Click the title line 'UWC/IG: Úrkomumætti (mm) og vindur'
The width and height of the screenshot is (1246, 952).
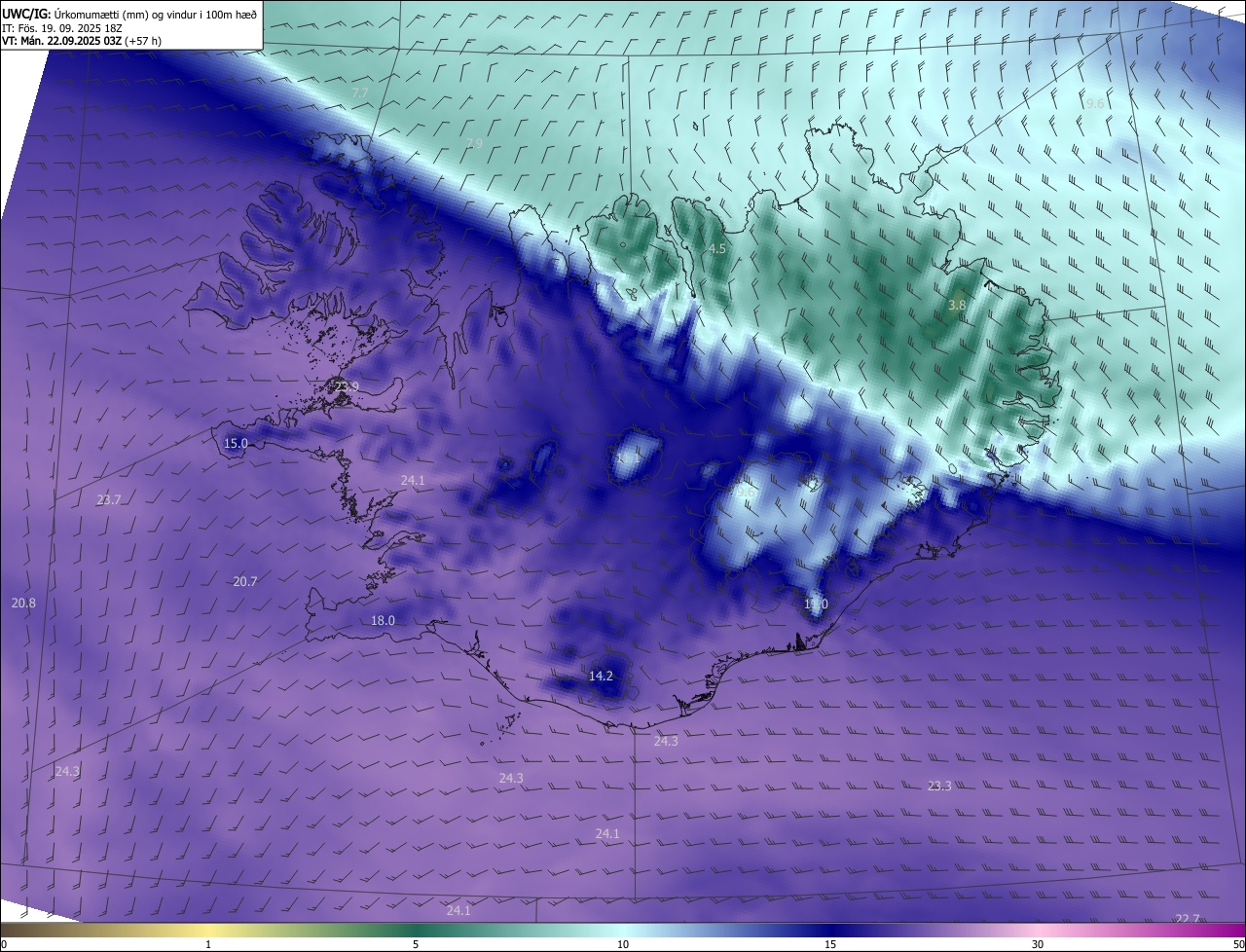129,13
